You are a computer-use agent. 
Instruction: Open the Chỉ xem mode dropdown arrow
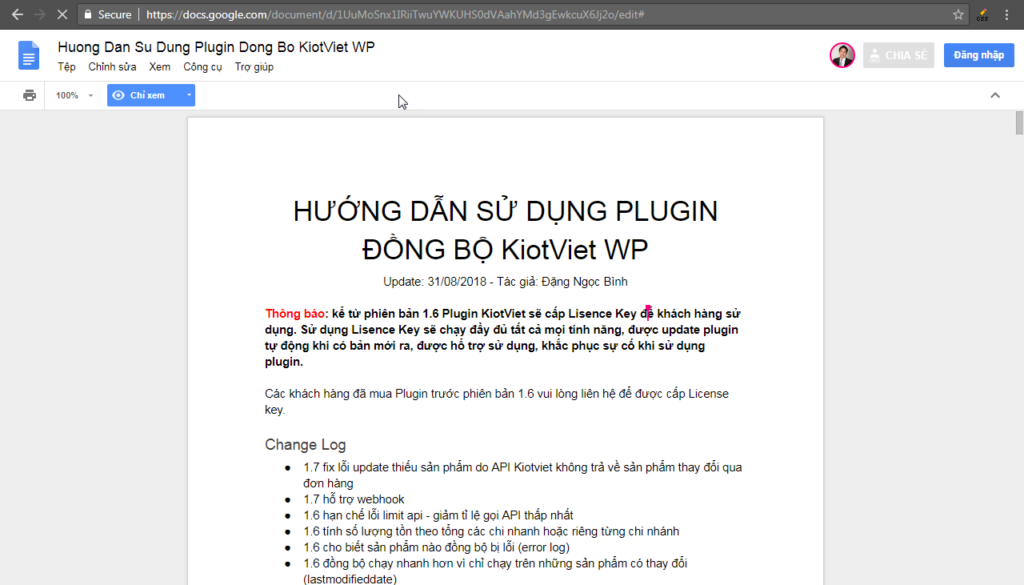189,95
